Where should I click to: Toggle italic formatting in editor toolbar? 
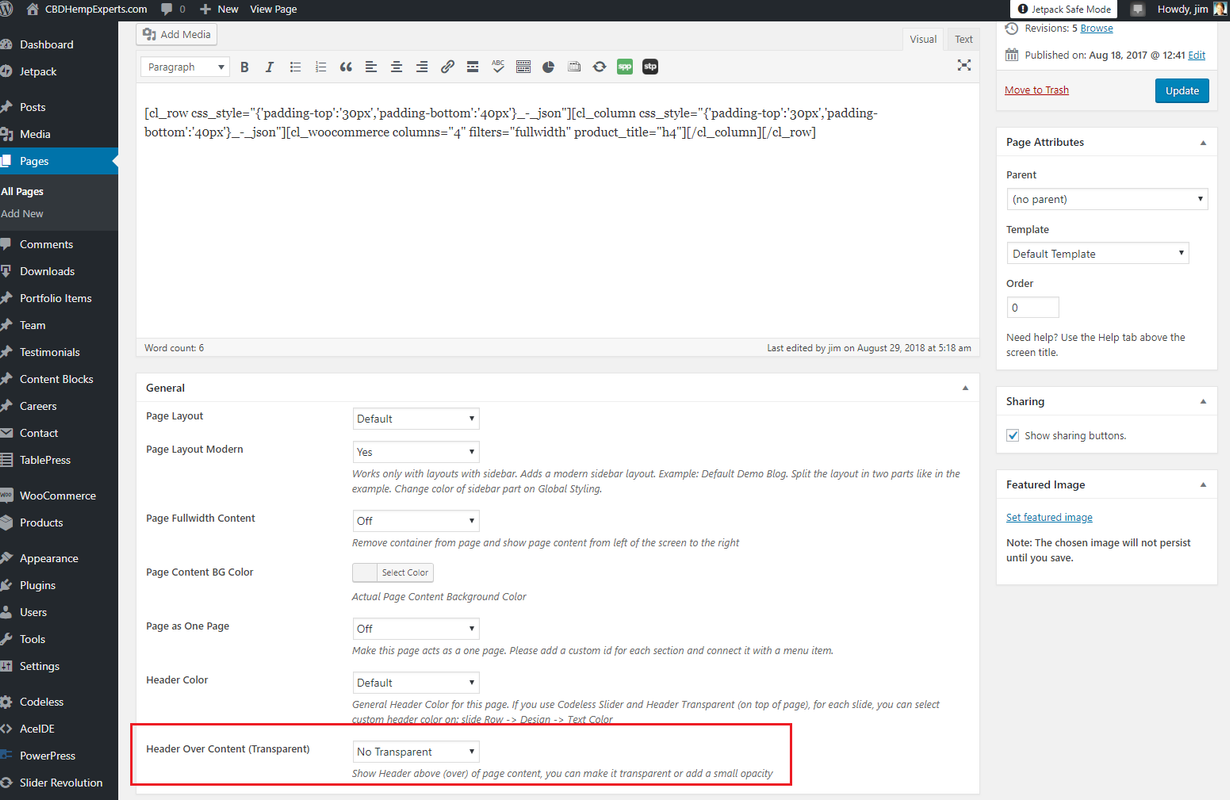pyautogui.click(x=269, y=67)
